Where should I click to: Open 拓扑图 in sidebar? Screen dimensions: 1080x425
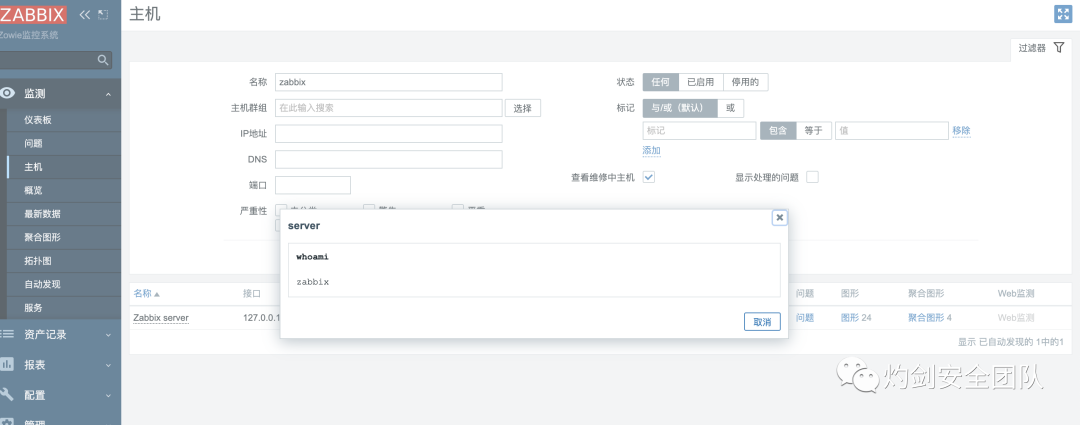point(38,261)
